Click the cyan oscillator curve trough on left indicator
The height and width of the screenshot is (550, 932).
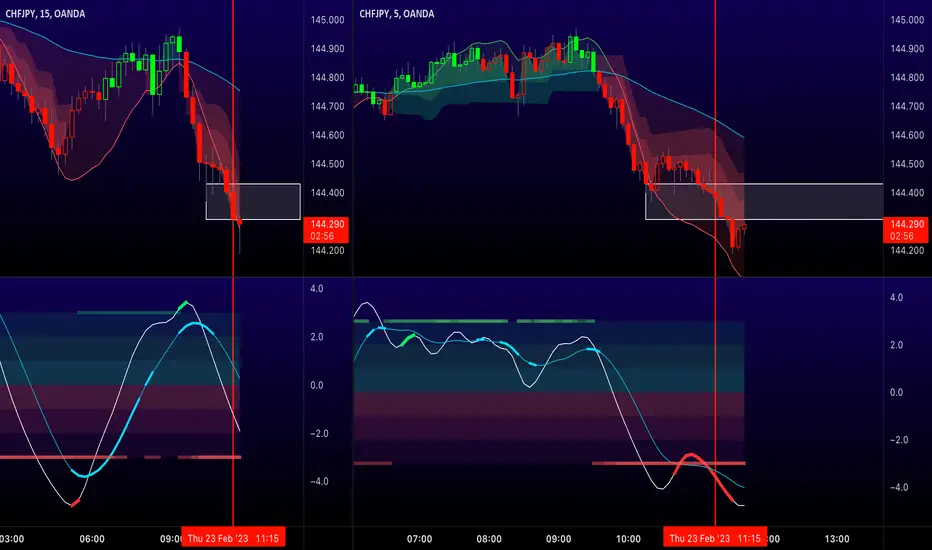(85, 476)
